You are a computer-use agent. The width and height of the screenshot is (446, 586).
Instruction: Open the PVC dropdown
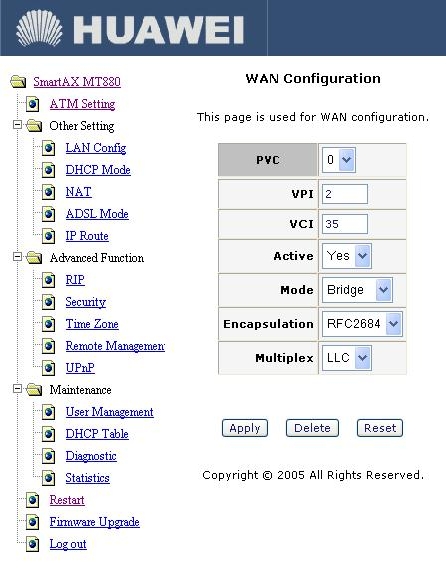click(339, 160)
